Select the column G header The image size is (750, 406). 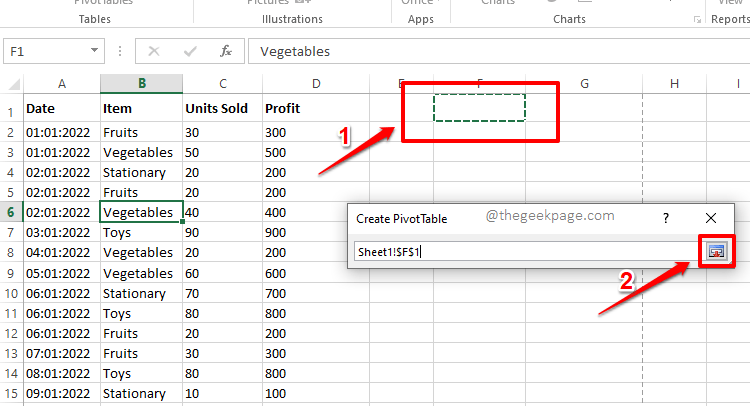[x=583, y=83]
